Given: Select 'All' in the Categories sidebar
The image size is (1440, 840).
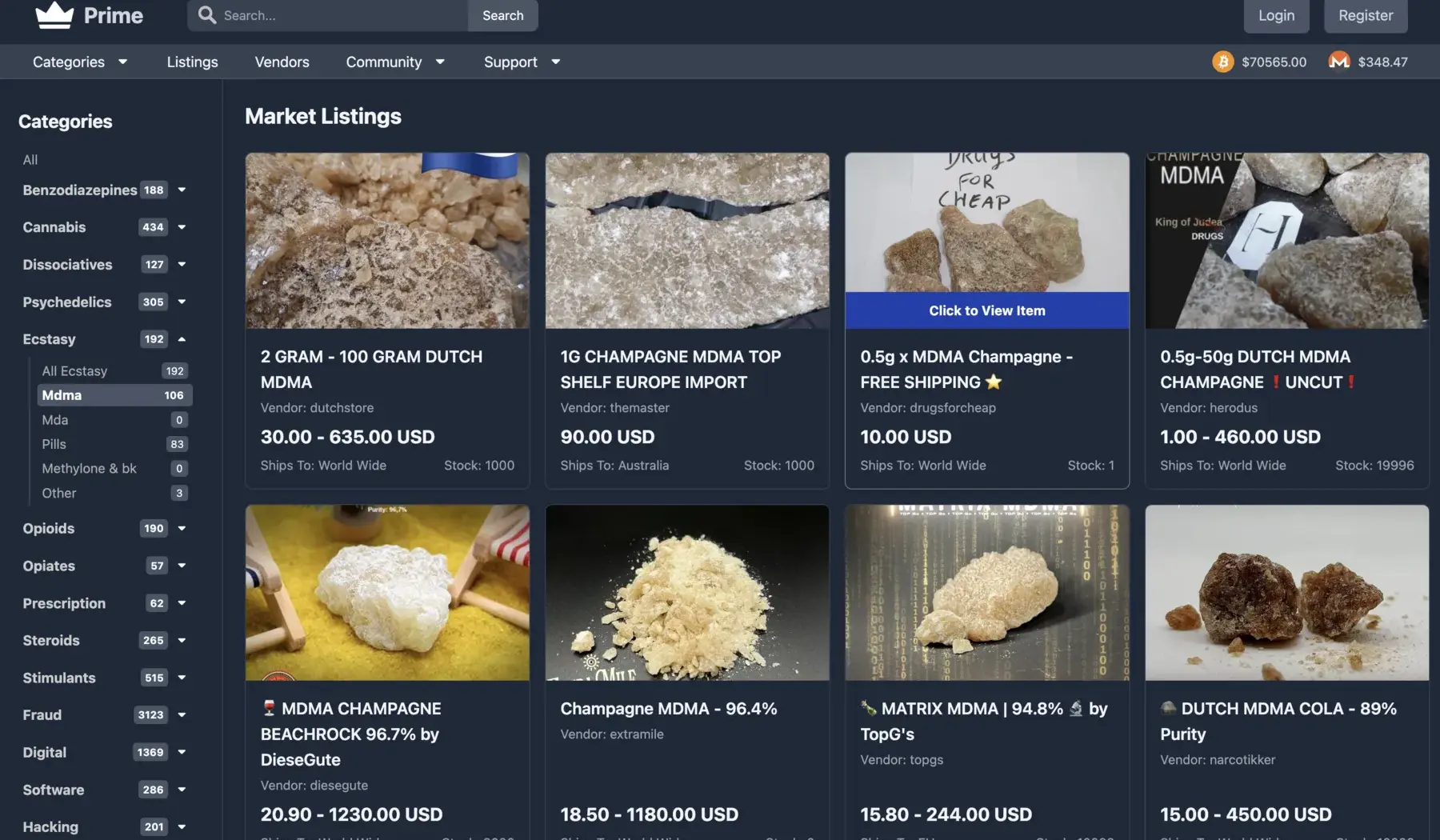Looking at the screenshot, I should (30, 160).
